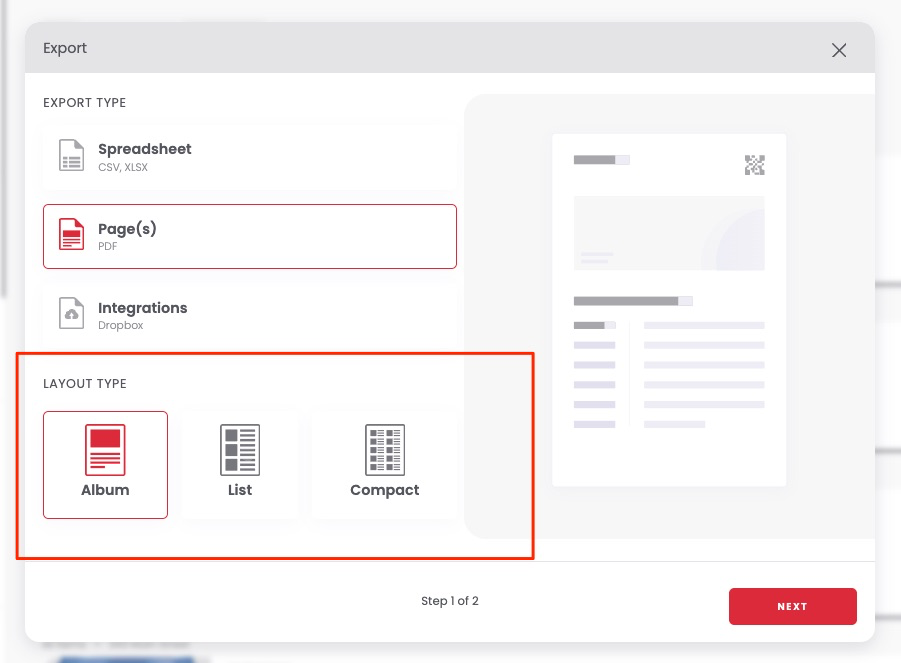Viewport: 901px width, 663px height.
Task: Select the Album layout label
Action: 105,490
